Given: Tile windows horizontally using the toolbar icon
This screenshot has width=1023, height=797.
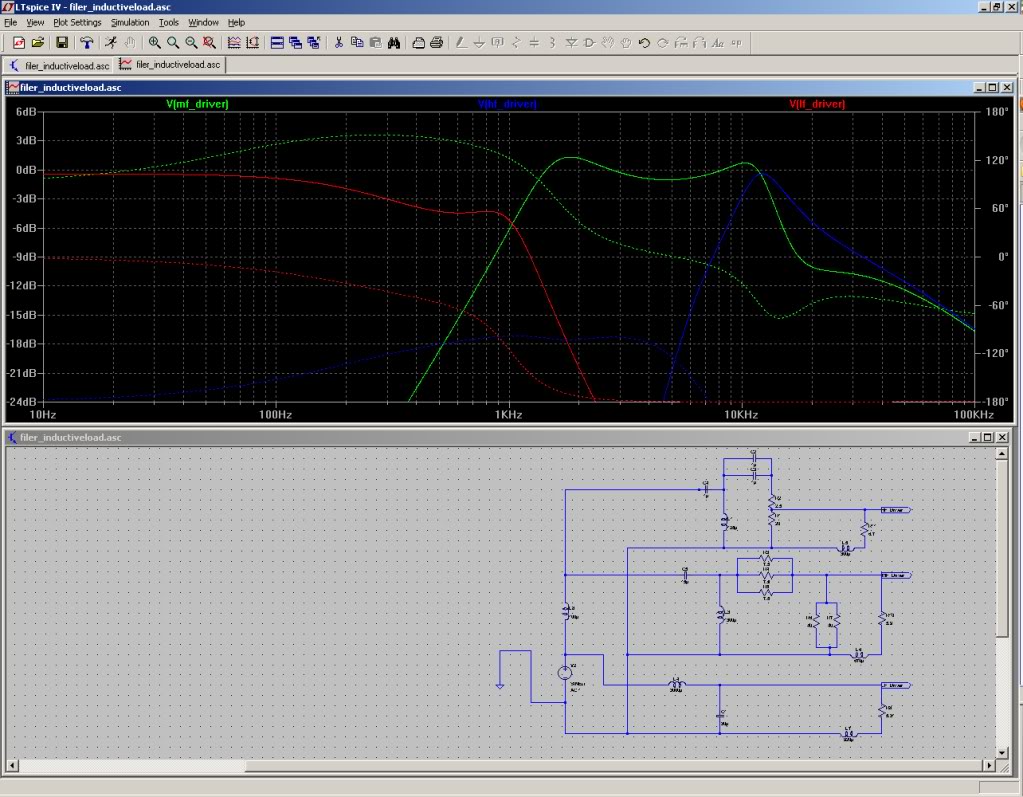Looking at the screenshot, I should (277, 43).
